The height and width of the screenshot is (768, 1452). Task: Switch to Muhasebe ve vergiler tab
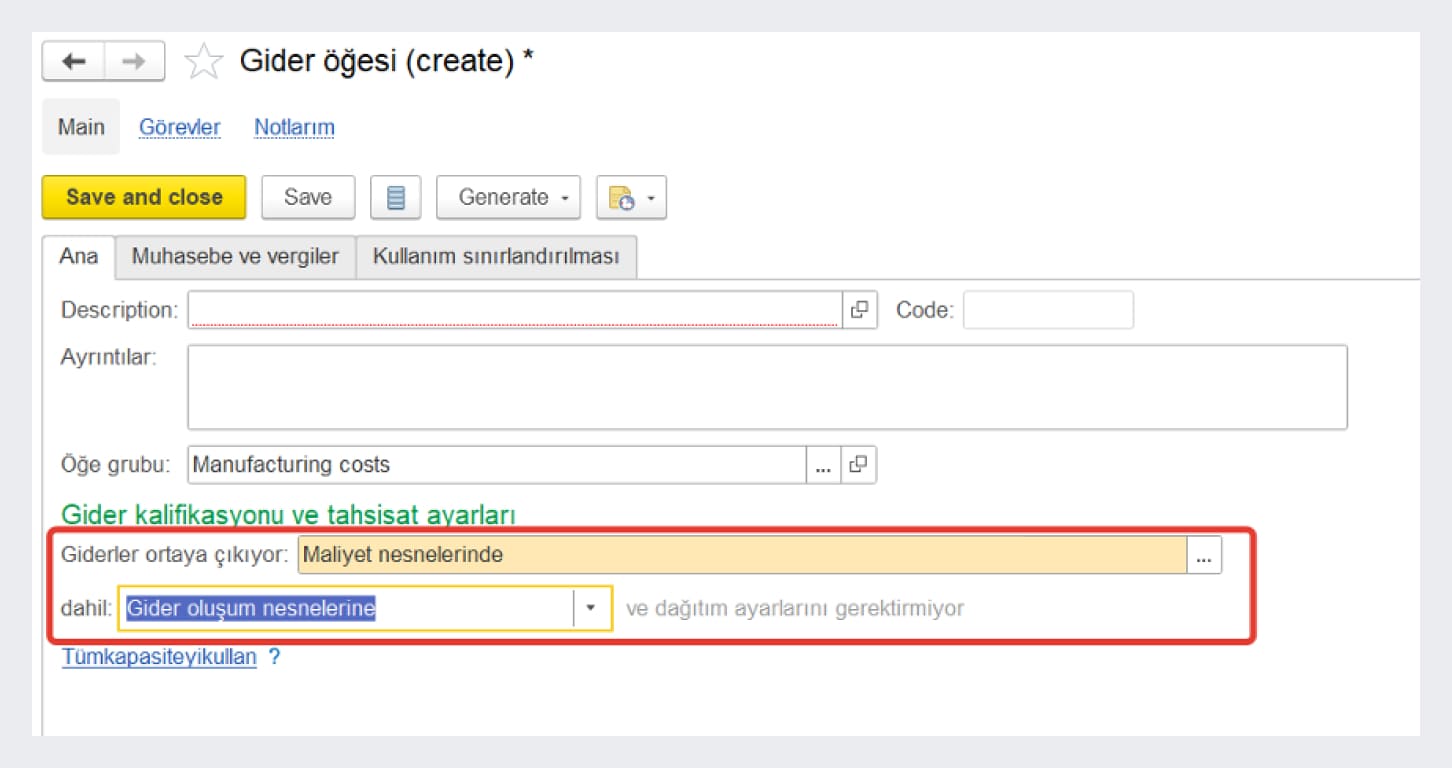(x=235, y=256)
